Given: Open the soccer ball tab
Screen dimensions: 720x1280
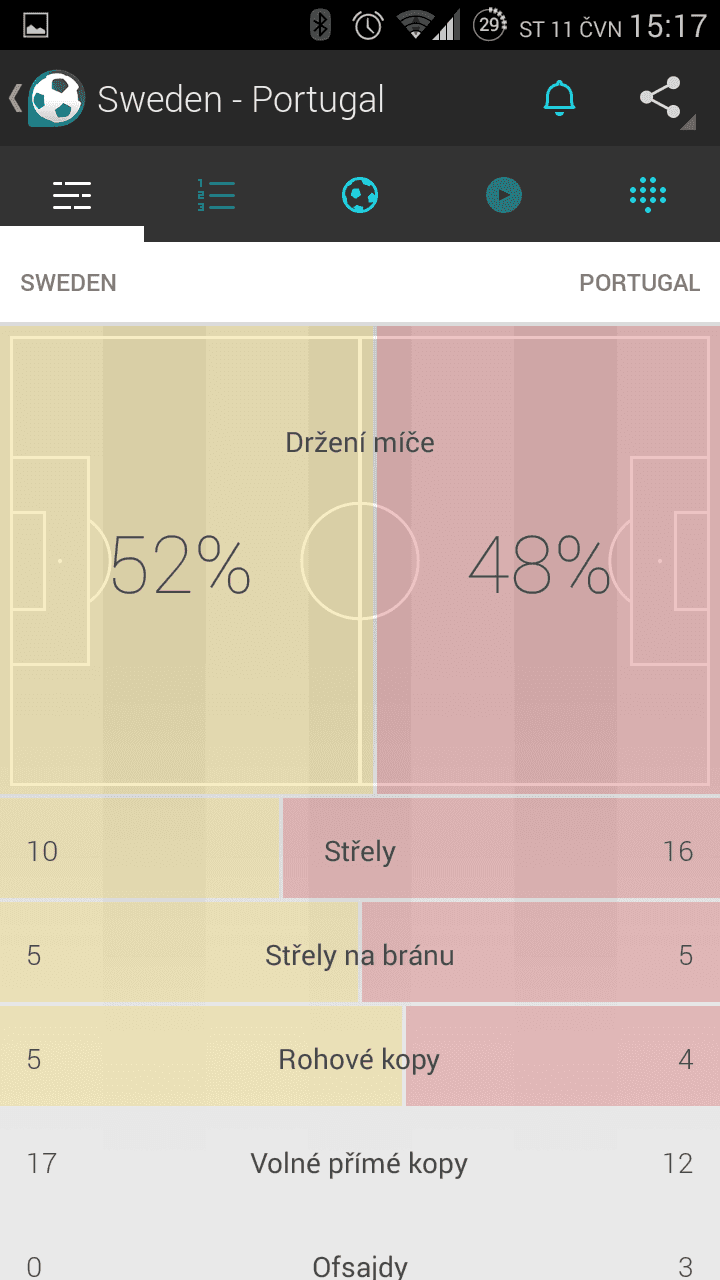Looking at the screenshot, I should (x=360, y=195).
